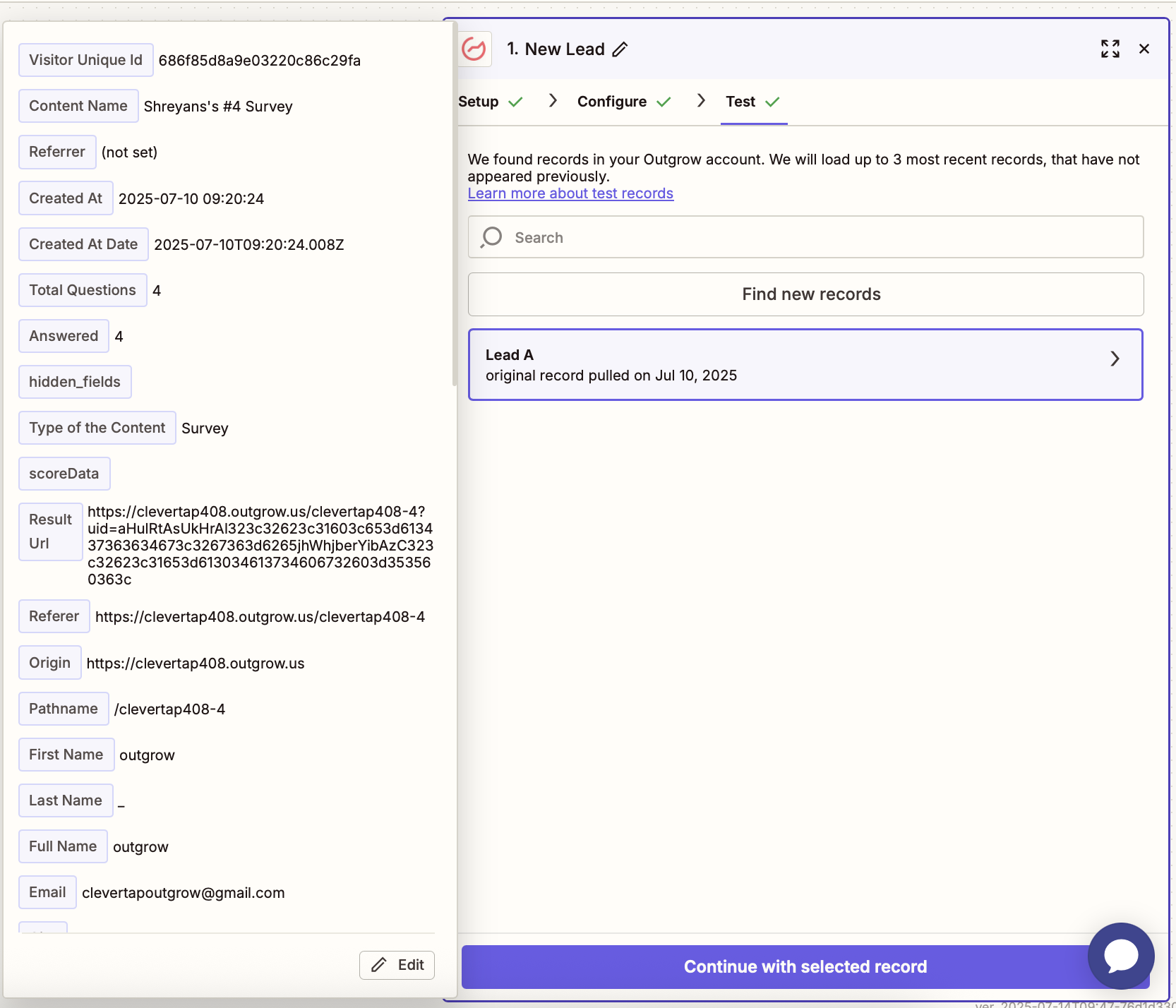Image resolution: width=1176 pixels, height=1008 pixels.
Task: Click the Origin field label
Action: [x=50, y=663]
